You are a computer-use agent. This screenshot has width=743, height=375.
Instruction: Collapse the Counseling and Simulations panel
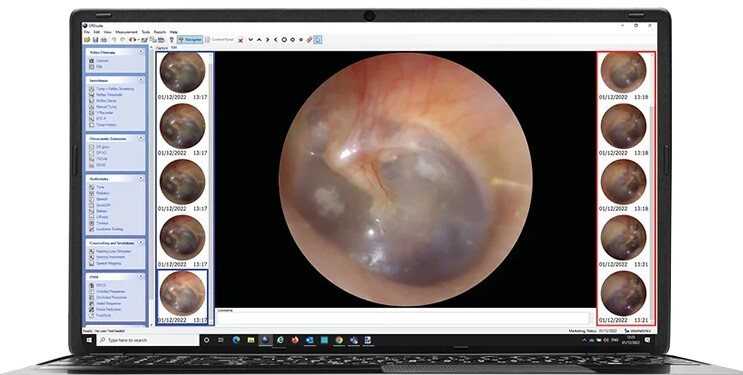point(141,243)
